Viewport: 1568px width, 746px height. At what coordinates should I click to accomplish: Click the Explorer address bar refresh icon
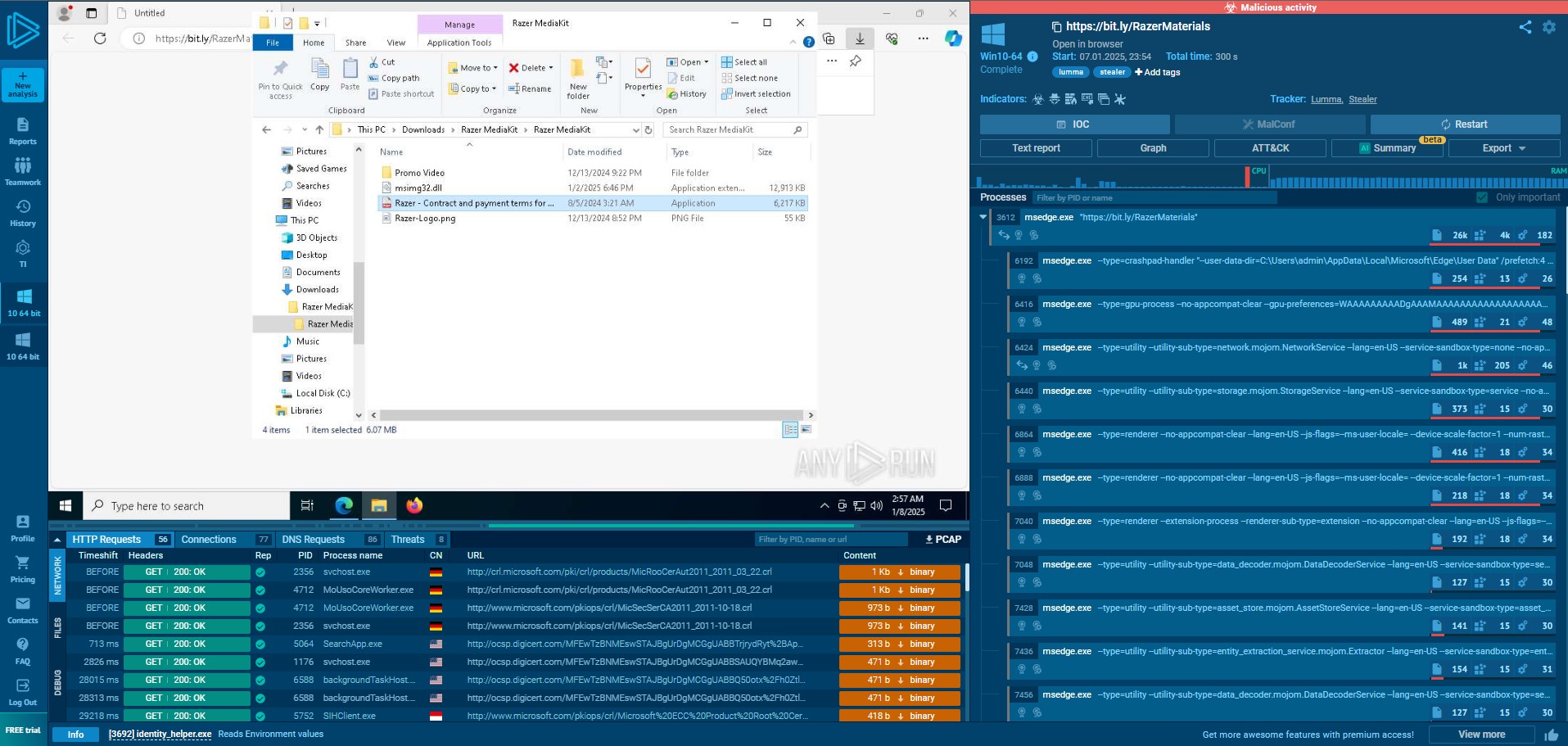(x=648, y=129)
